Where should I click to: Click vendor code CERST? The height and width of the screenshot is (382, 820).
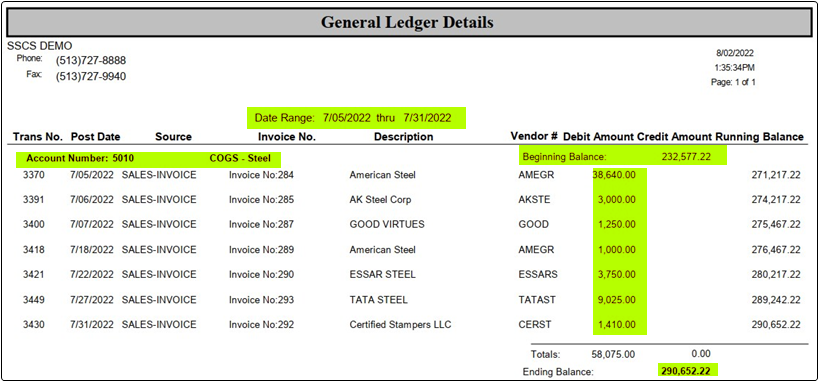(x=534, y=324)
